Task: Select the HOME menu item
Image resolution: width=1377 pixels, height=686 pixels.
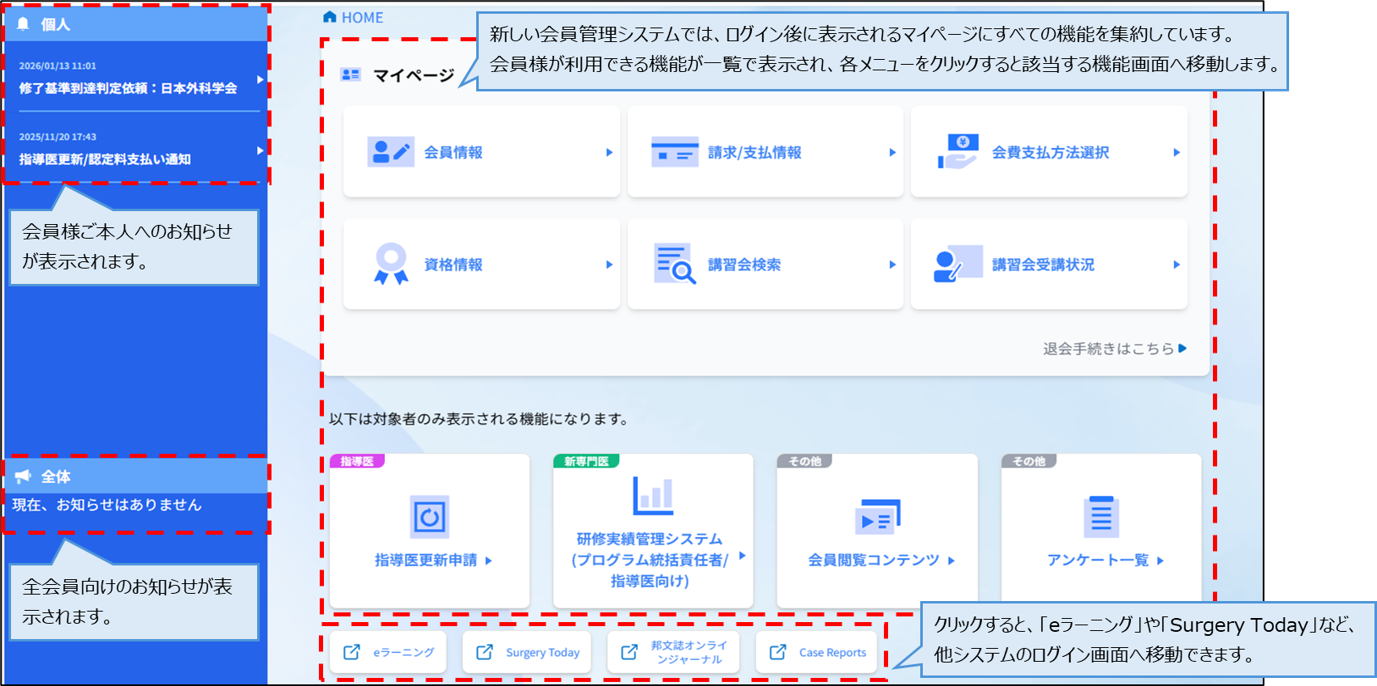Action: tap(357, 16)
